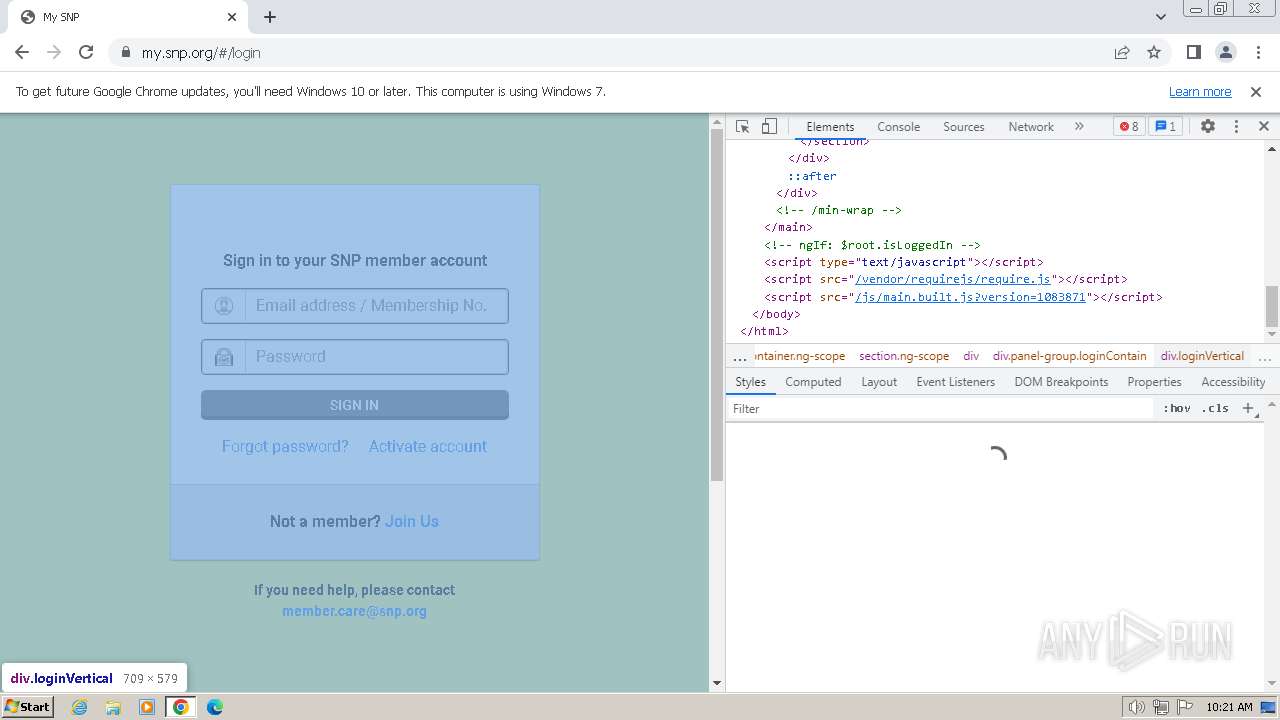This screenshot has height=720, width=1280.
Task: Switch to the Network tab
Action: coord(1031,127)
